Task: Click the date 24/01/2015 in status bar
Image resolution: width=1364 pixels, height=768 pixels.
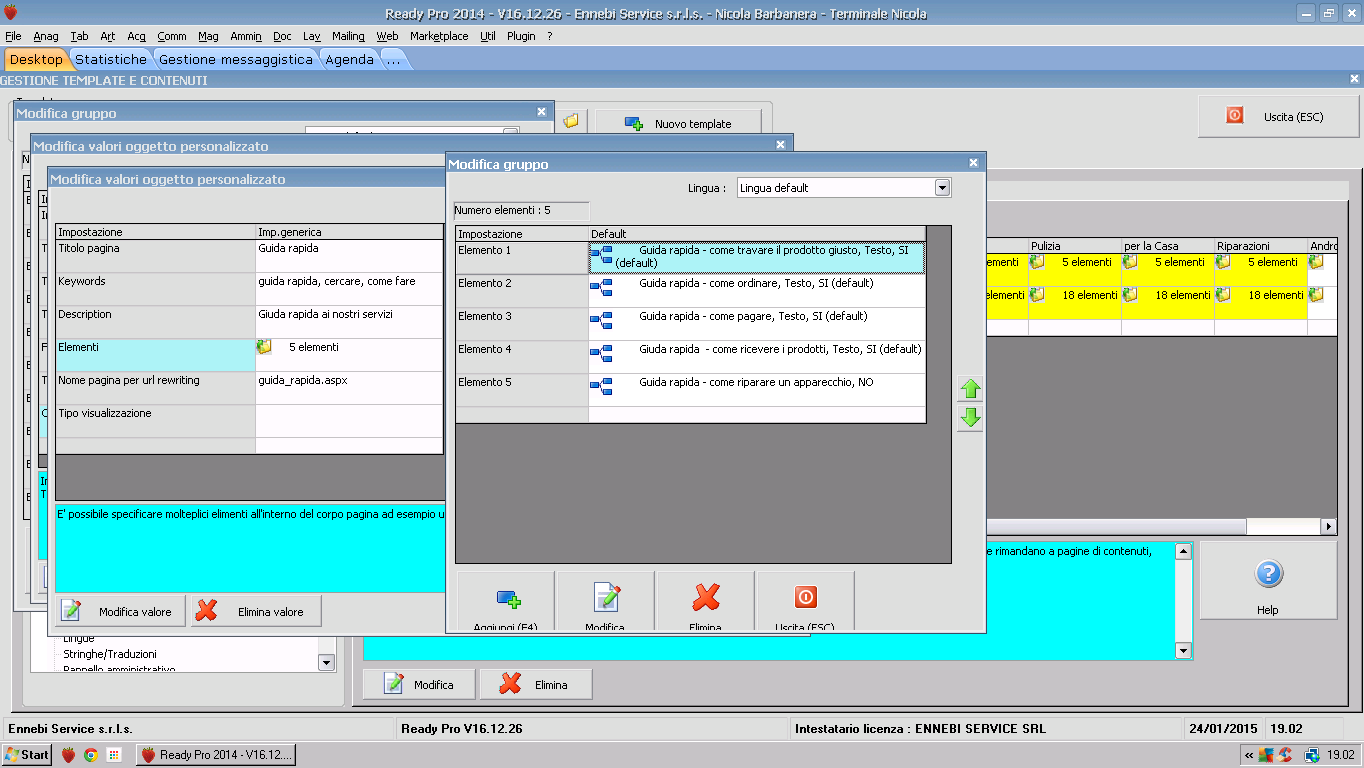Action: coord(1221,728)
